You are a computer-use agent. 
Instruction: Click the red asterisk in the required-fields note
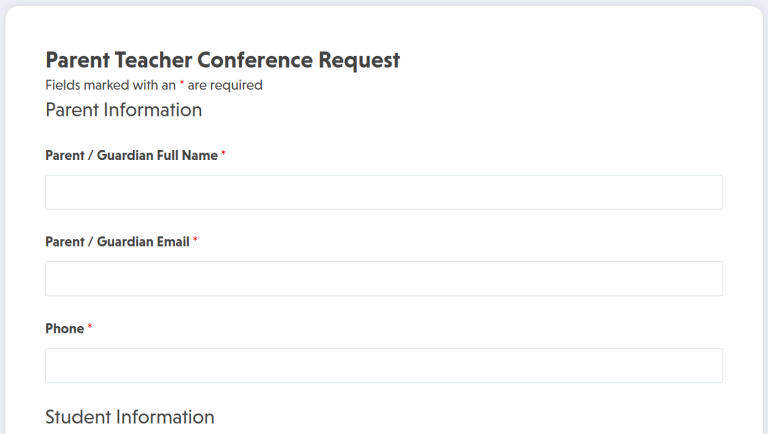click(181, 85)
